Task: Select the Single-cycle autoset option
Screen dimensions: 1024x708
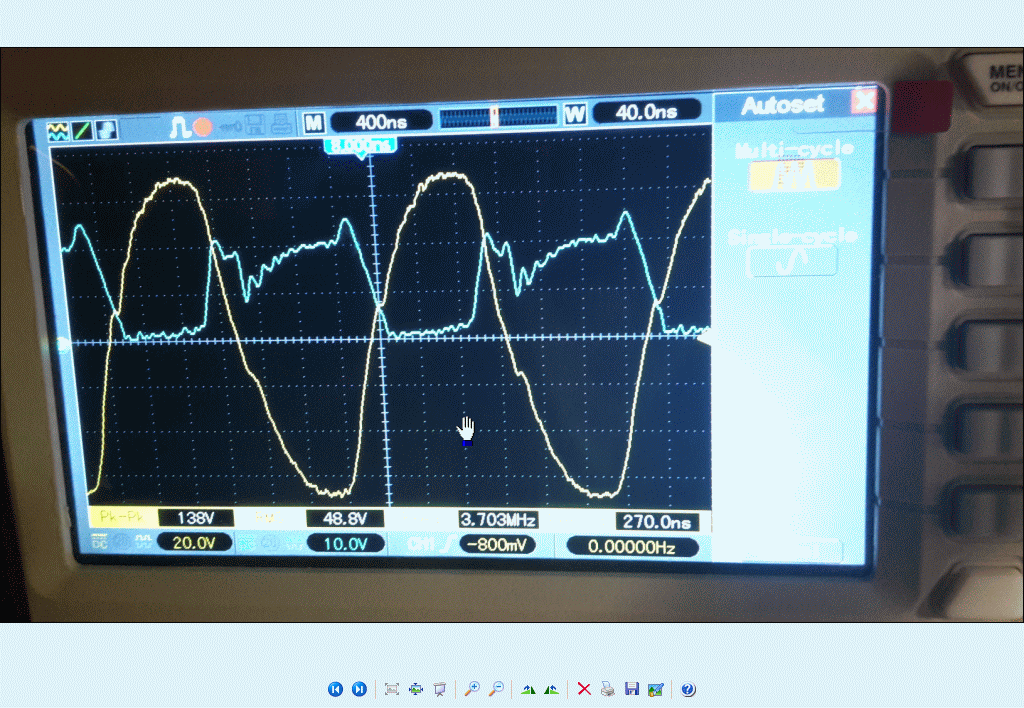Action: [x=792, y=260]
